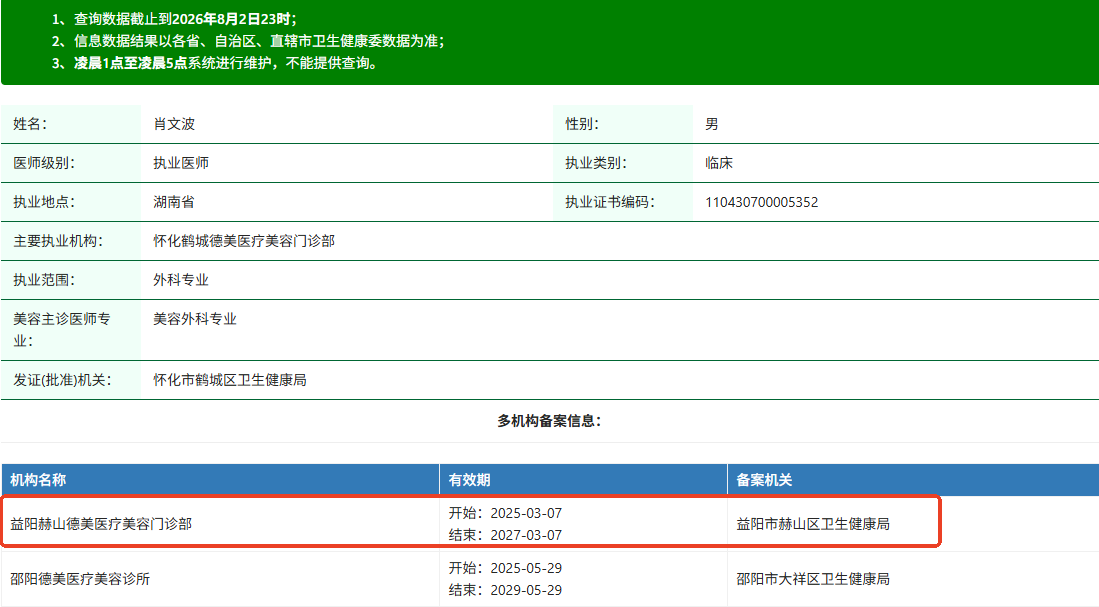Image resolution: width=1099 pixels, height=607 pixels.
Task: Select authority 邵阳市大祥区卫生健康局
Action: pos(813,579)
